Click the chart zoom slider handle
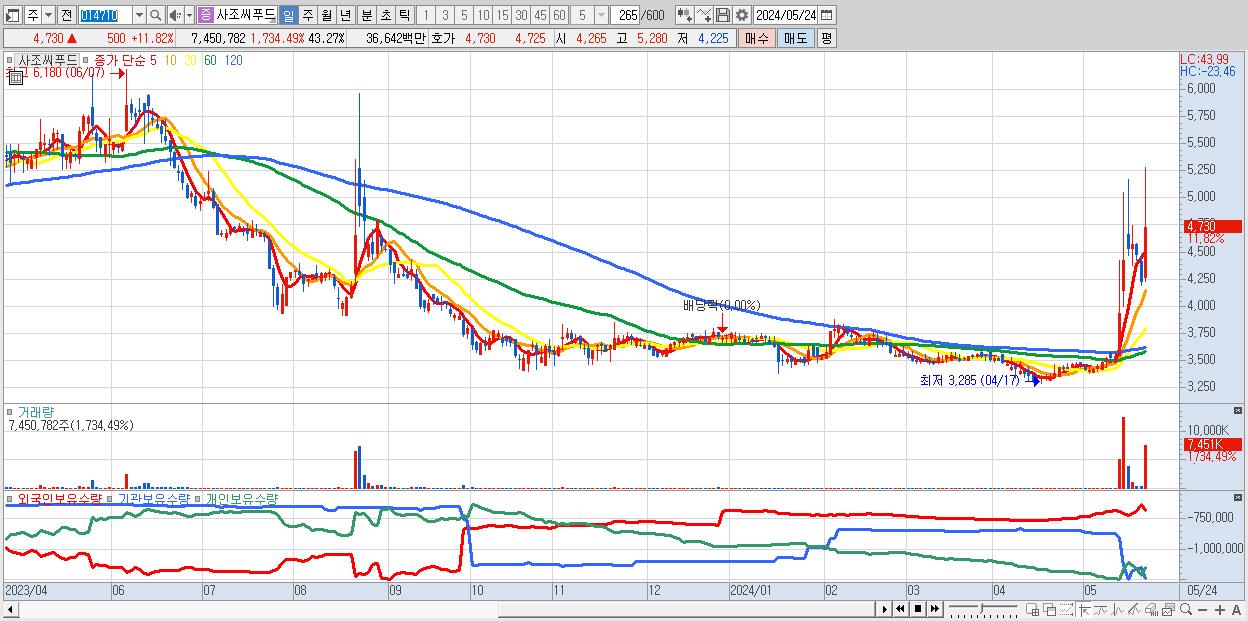Viewport: 1248px width, 621px height. [982, 608]
